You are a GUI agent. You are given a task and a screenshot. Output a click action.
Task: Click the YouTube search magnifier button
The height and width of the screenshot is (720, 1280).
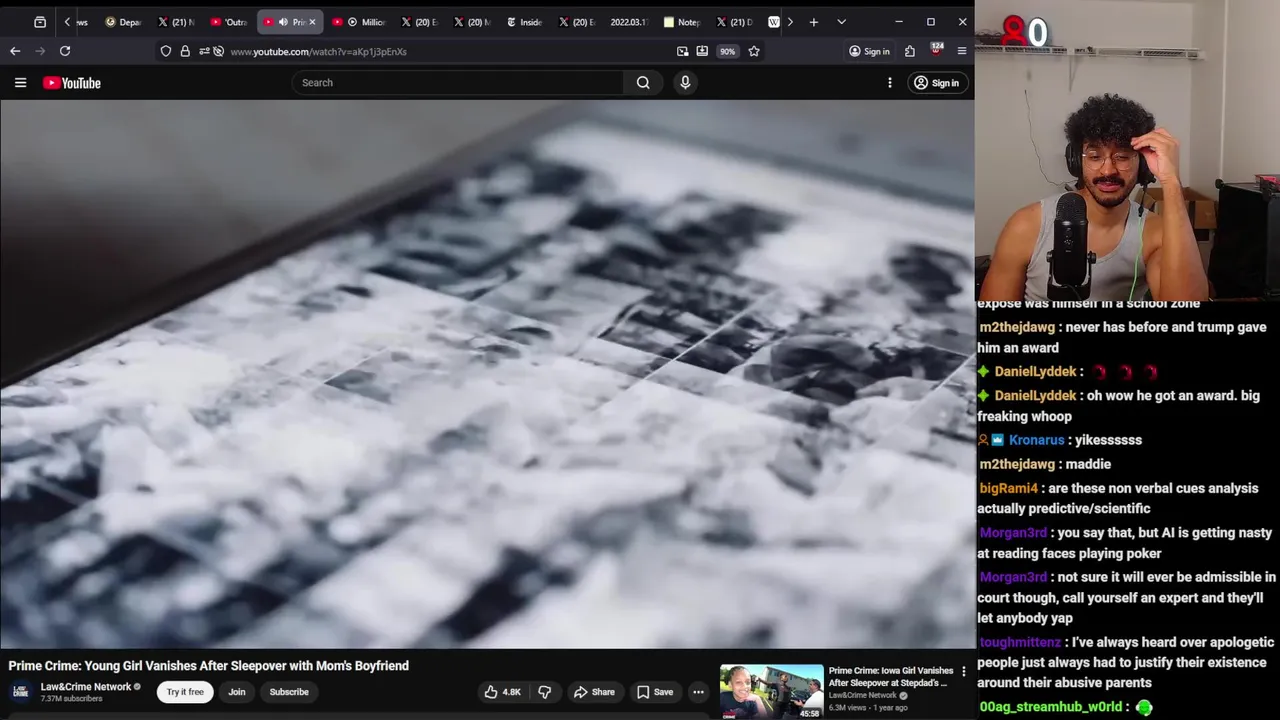(x=643, y=83)
